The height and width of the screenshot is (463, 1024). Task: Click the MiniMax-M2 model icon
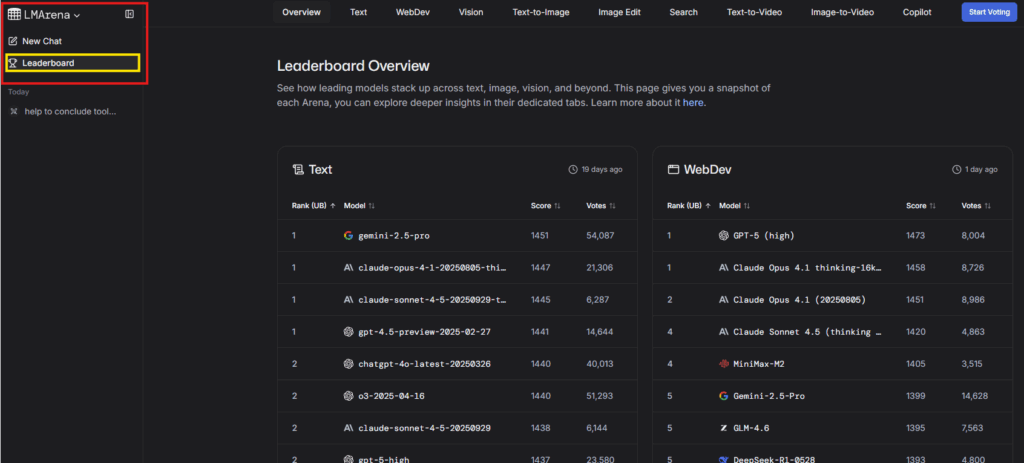[x=724, y=364]
